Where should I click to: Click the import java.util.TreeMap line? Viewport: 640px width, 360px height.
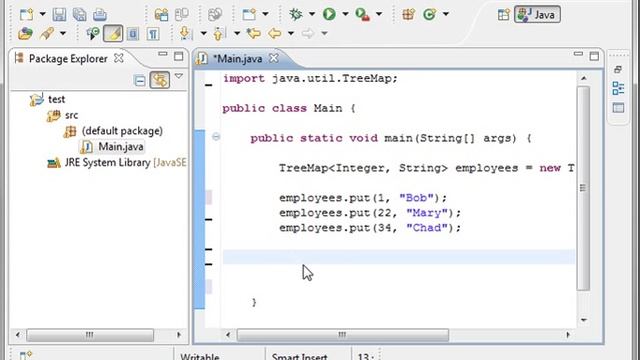310,78
